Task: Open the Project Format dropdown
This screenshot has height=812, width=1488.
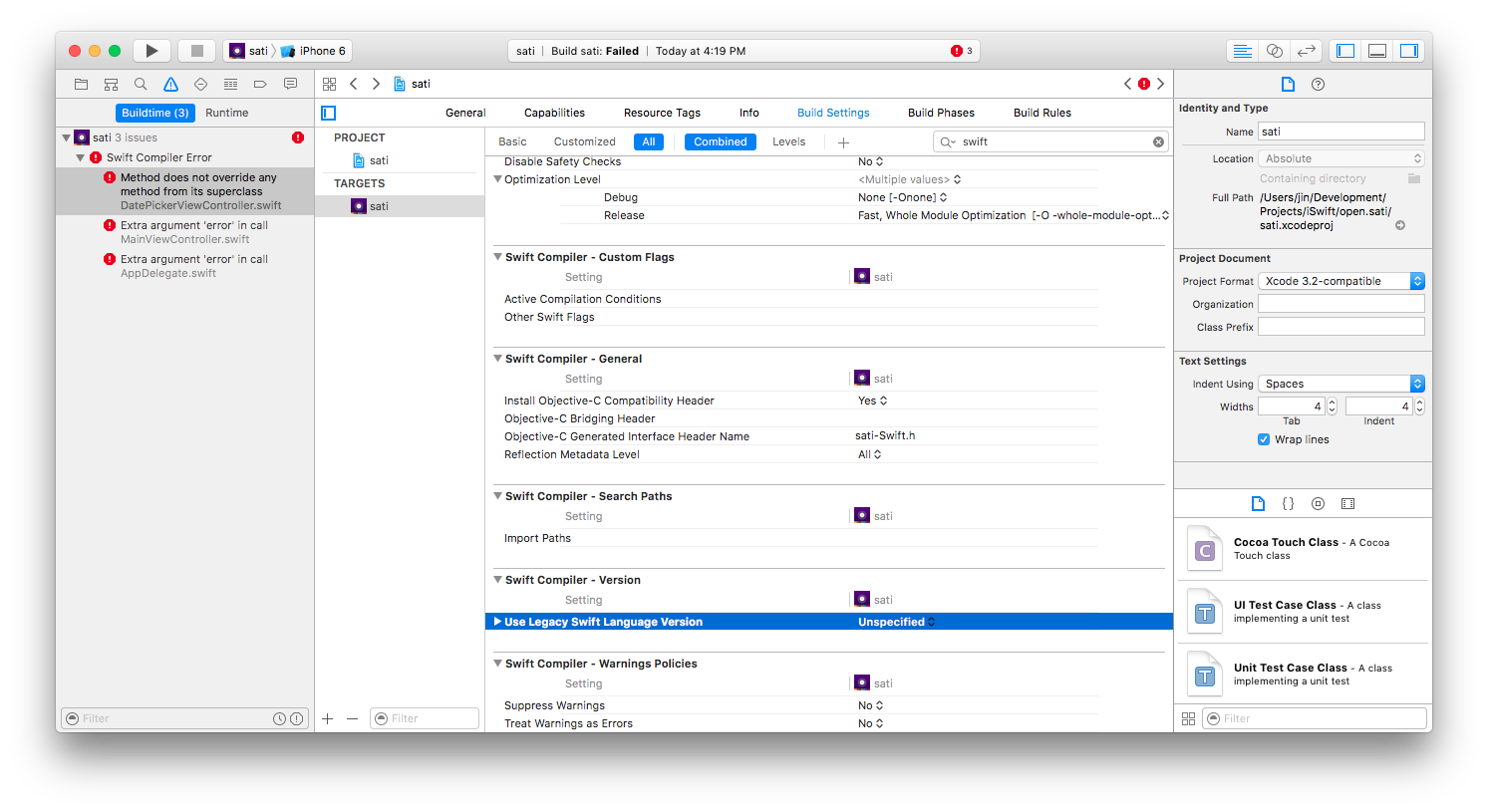Action: [x=1341, y=281]
